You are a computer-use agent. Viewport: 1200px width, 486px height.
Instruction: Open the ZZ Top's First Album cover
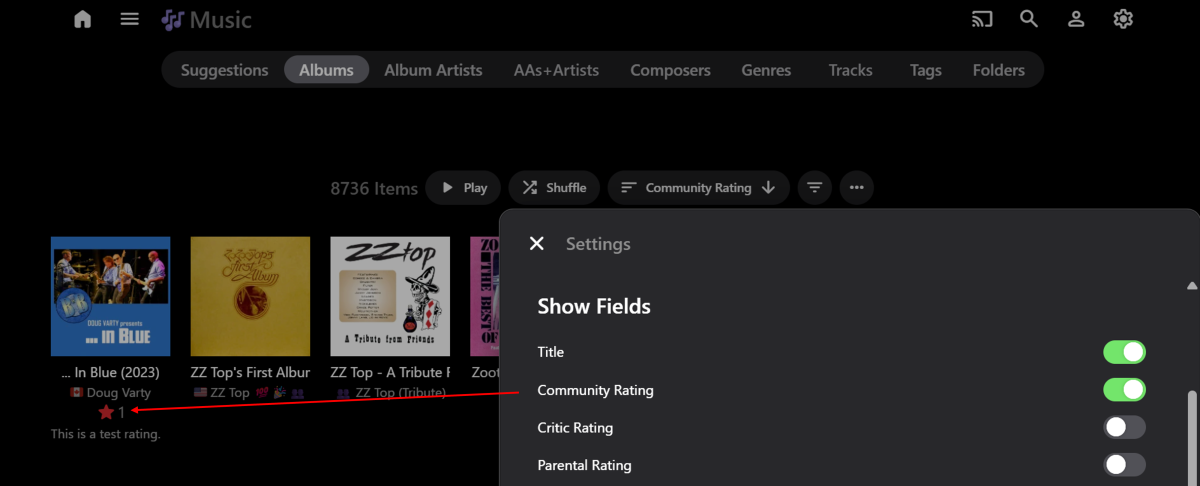250,296
